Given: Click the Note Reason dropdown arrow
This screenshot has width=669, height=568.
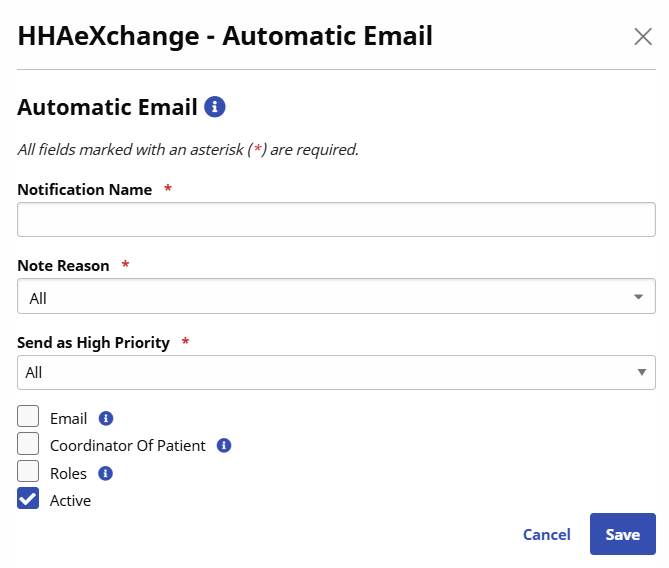Looking at the screenshot, I should [639, 297].
